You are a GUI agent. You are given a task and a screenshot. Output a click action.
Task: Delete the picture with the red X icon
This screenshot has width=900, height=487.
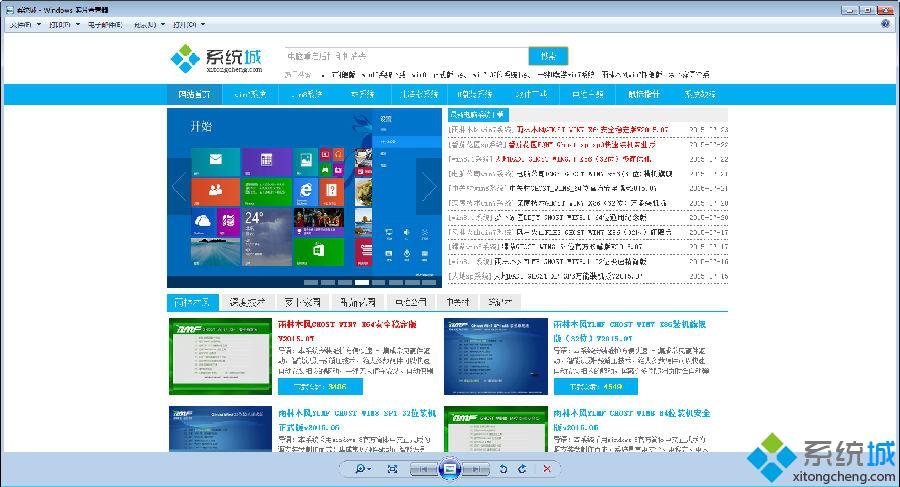pyautogui.click(x=547, y=469)
